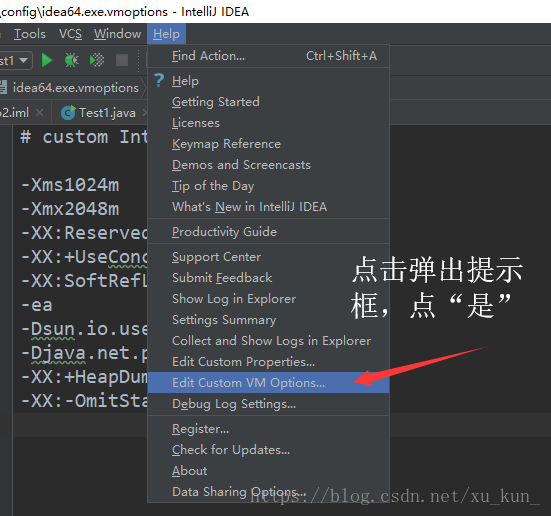
Task: Click the Help menu in menu bar
Action: (166, 34)
